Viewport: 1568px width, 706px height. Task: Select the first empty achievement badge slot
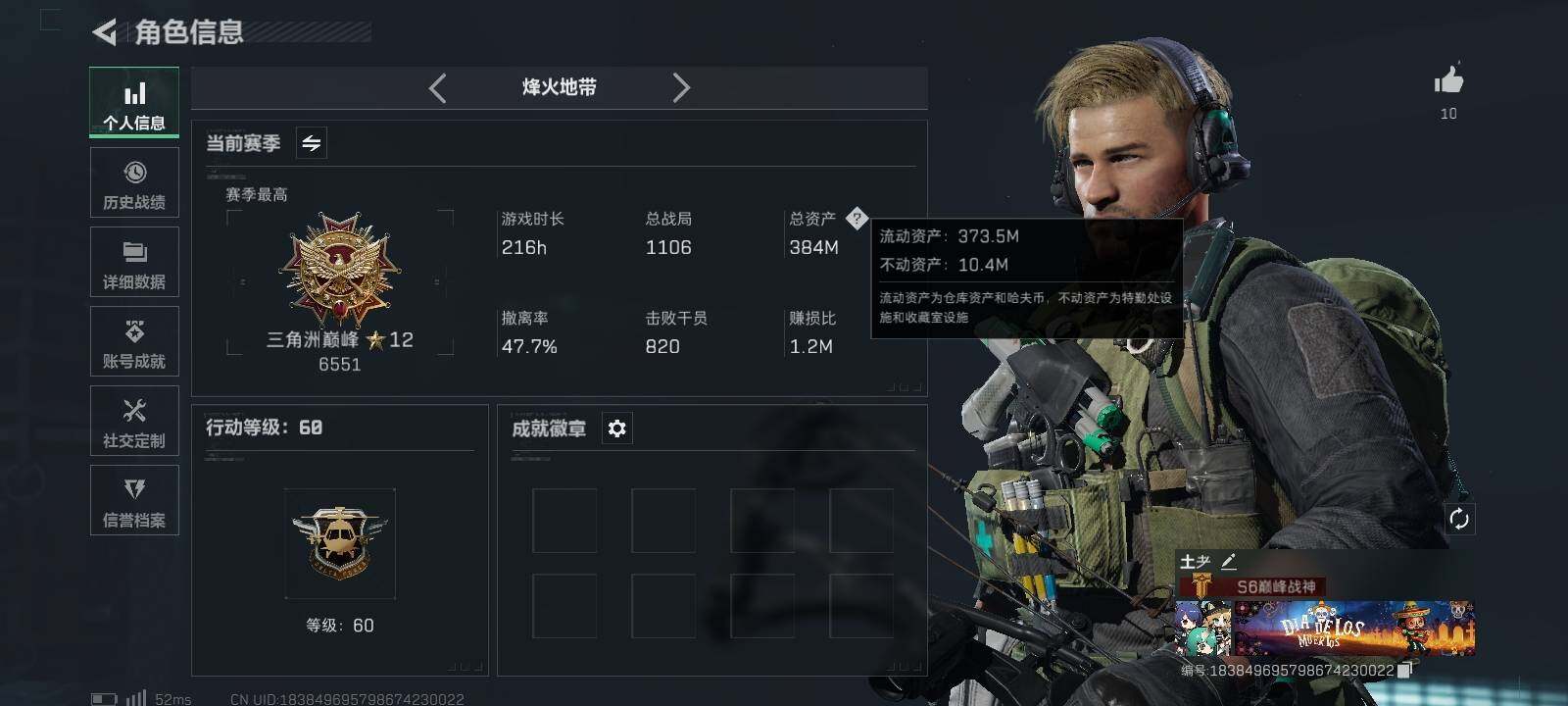coord(564,521)
